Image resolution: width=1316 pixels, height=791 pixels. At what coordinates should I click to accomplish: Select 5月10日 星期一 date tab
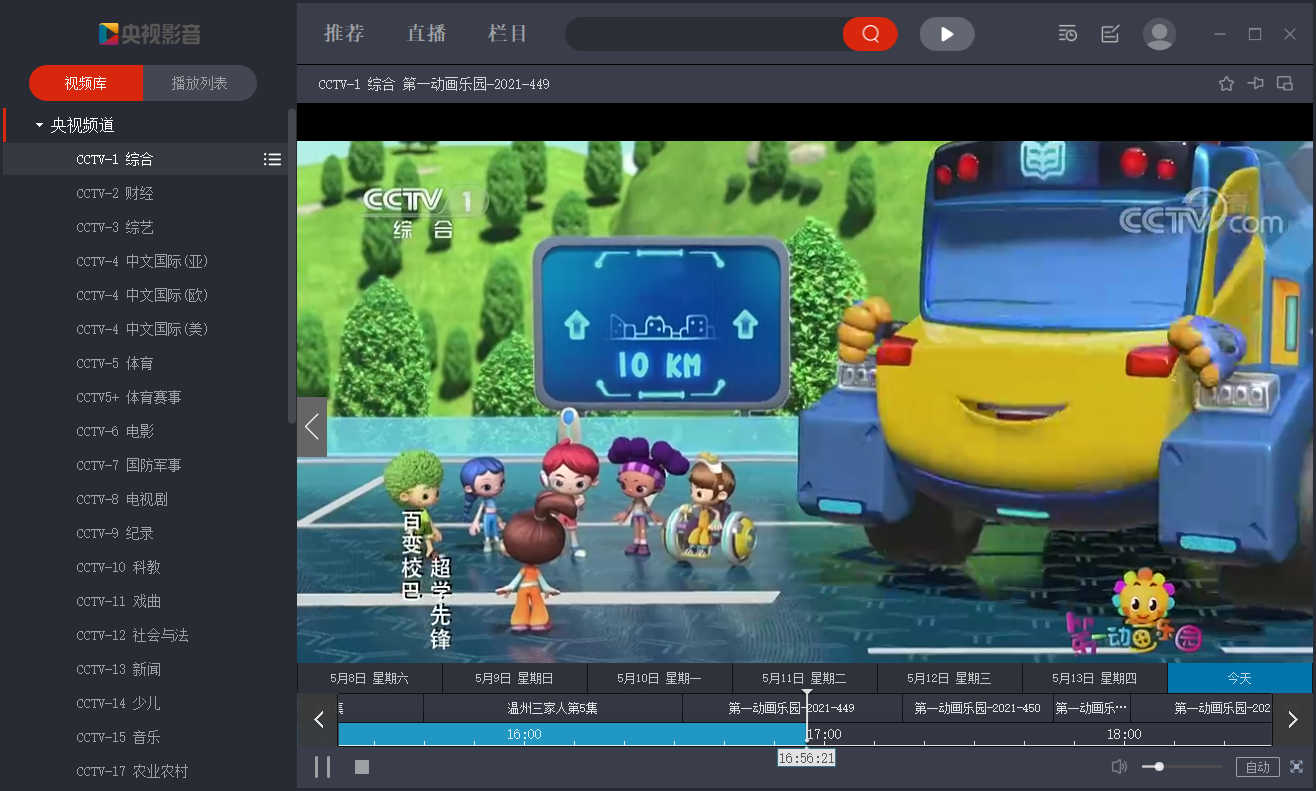(660, 678)
